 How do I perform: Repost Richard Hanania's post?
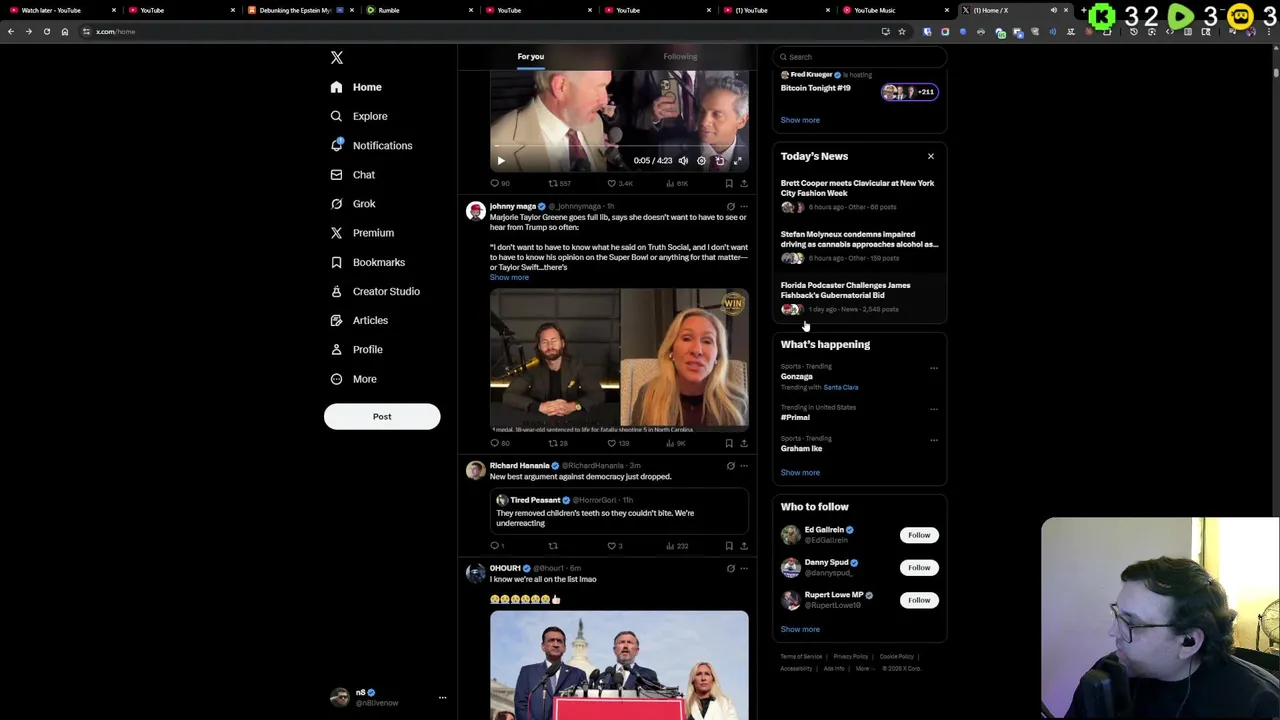point(553,546)
